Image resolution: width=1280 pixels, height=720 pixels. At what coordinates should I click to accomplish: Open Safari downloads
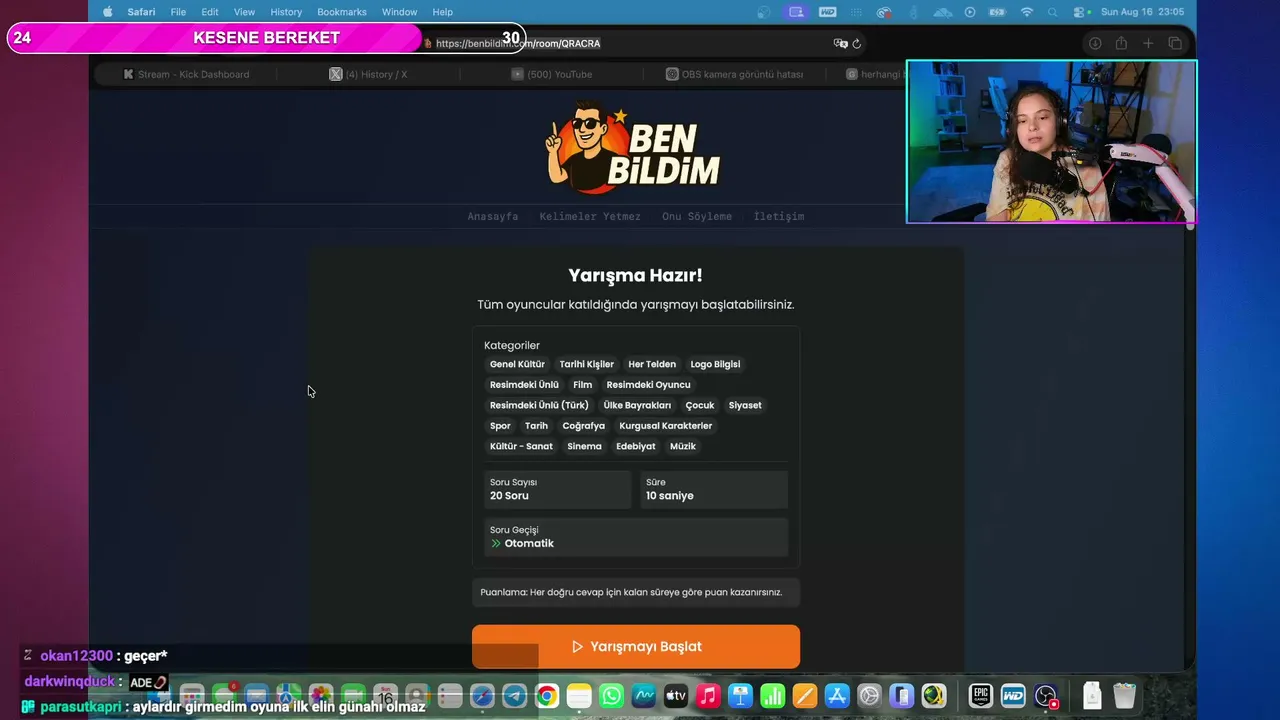[1095, 44]
